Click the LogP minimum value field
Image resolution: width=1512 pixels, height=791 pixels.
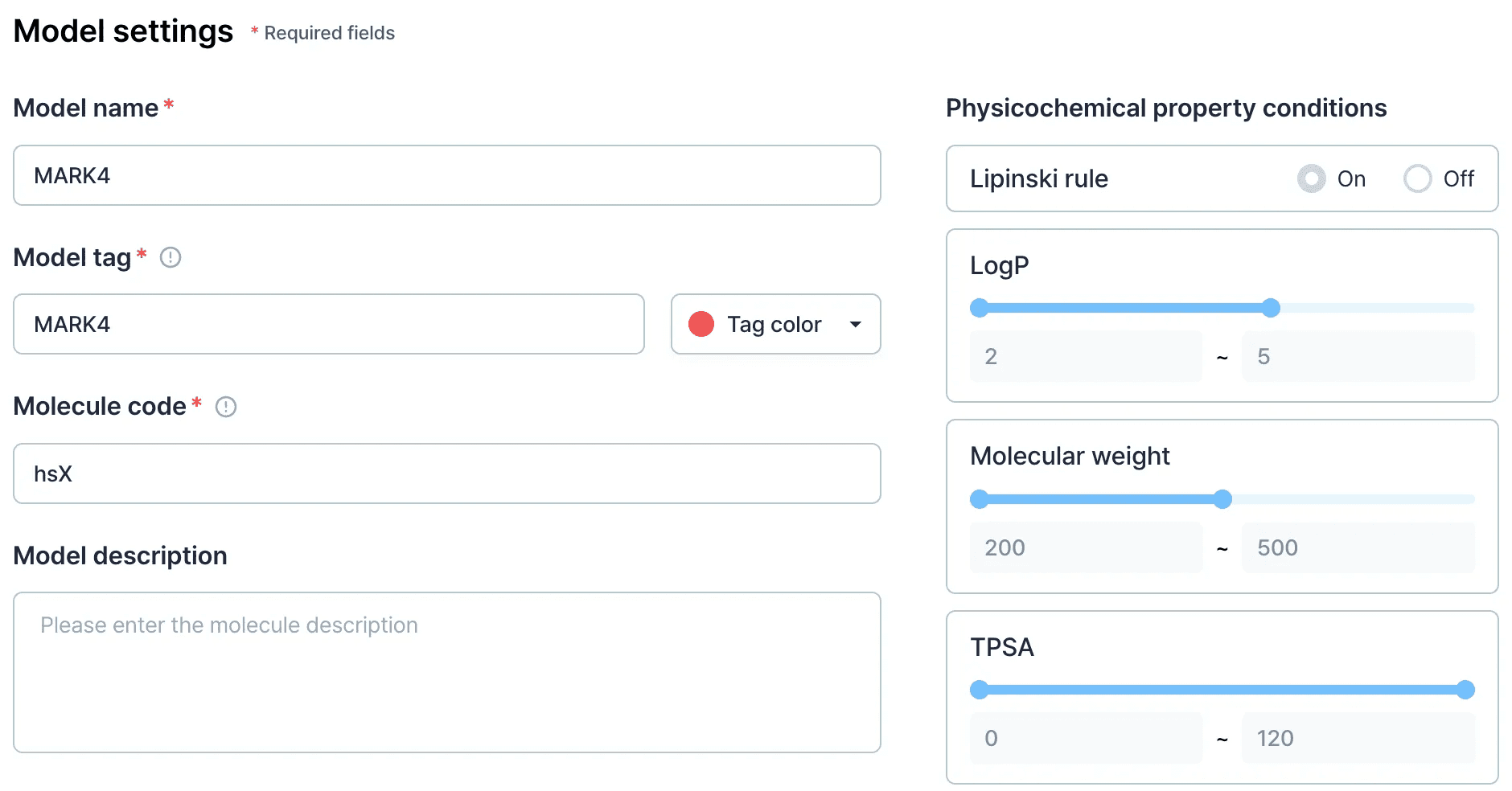(x=1086, y=356)
